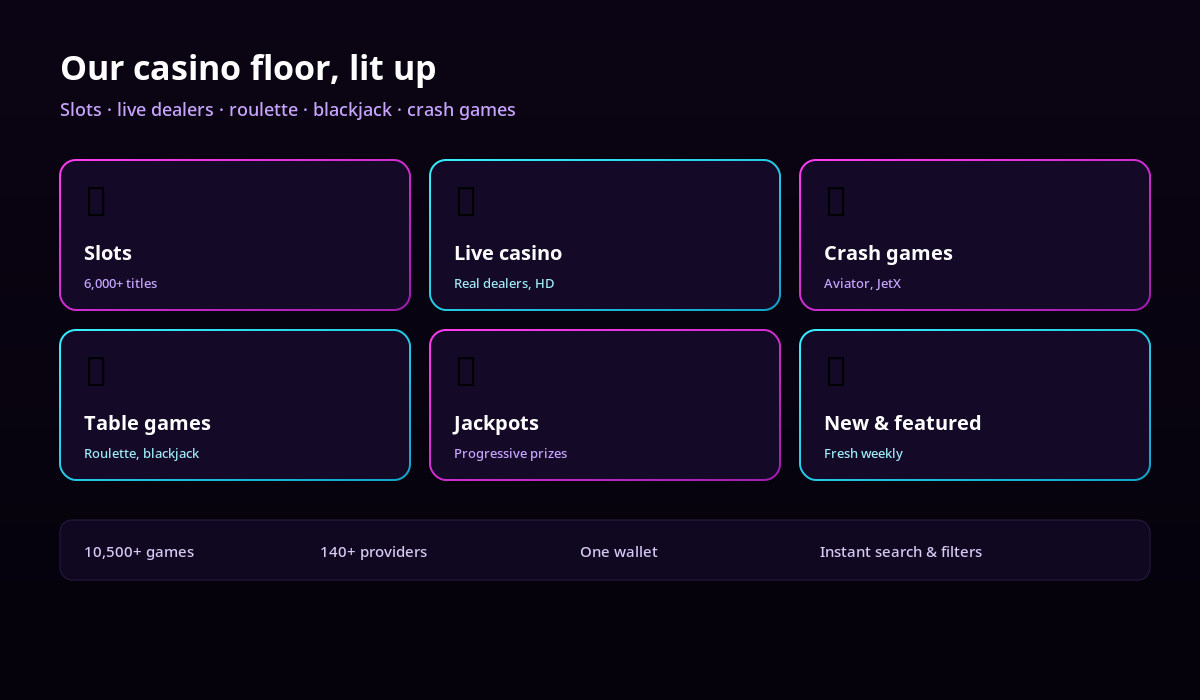Click the 'Real dealers, HD' text

click(x=504, y=284)
